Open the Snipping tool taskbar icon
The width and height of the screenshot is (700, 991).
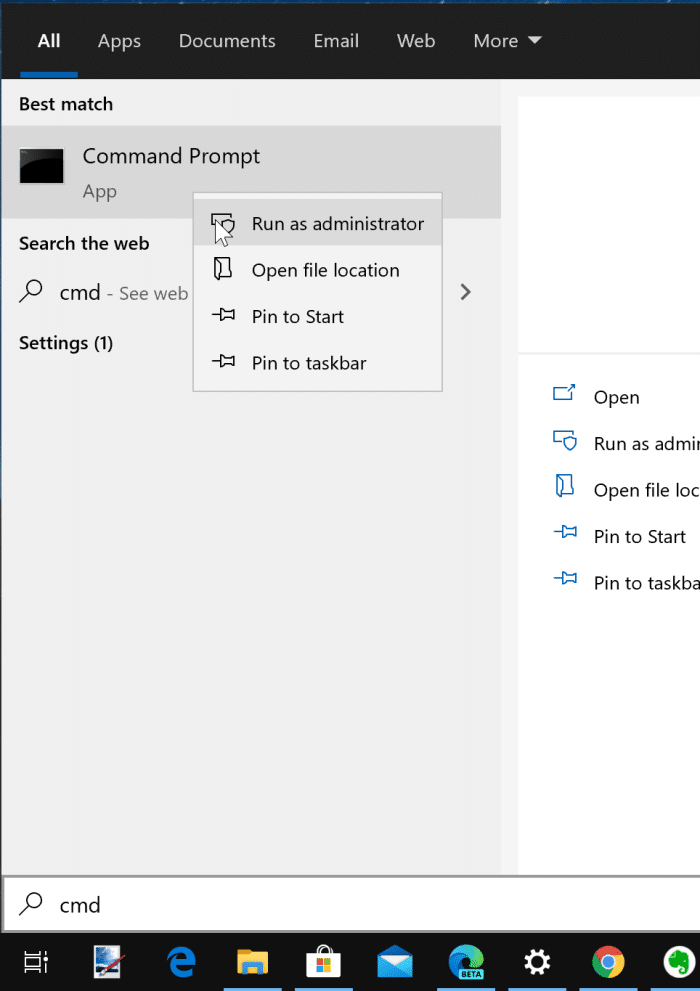(x=108, y=962)
